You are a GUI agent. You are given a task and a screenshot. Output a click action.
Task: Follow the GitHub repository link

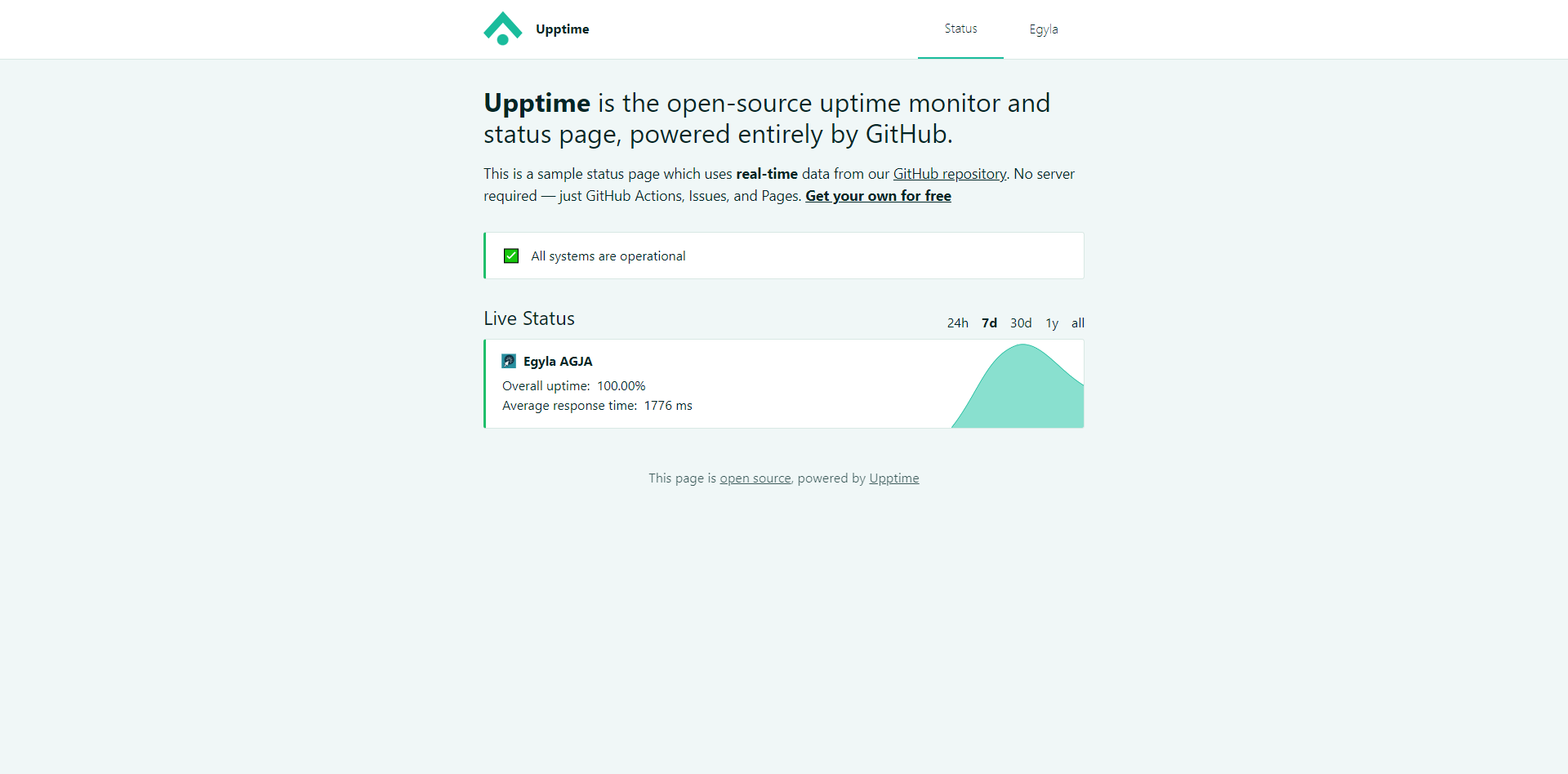point(950,174)
